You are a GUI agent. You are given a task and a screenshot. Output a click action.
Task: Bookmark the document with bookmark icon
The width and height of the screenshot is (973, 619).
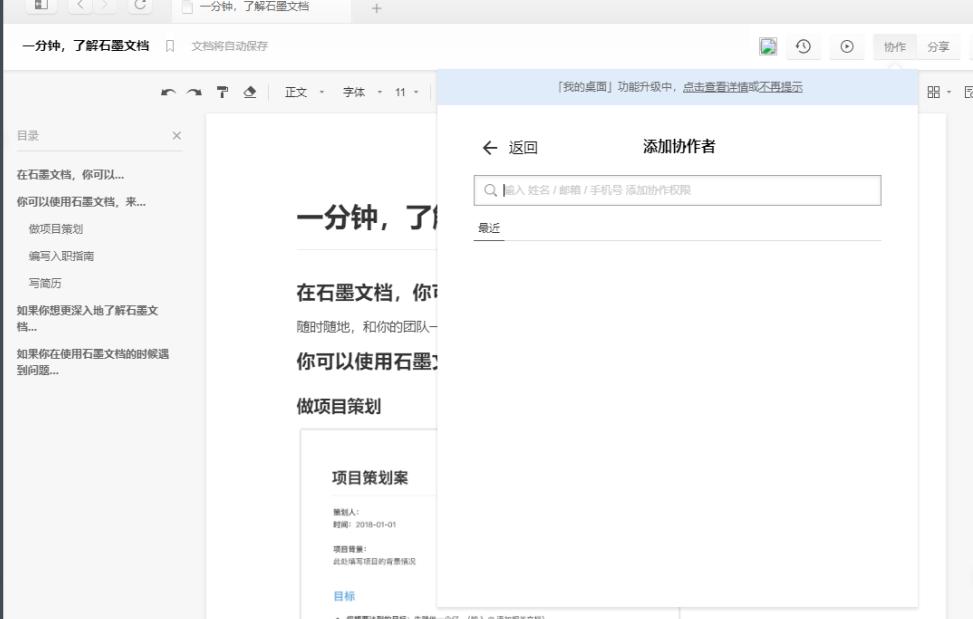click(x=170, y=46)
